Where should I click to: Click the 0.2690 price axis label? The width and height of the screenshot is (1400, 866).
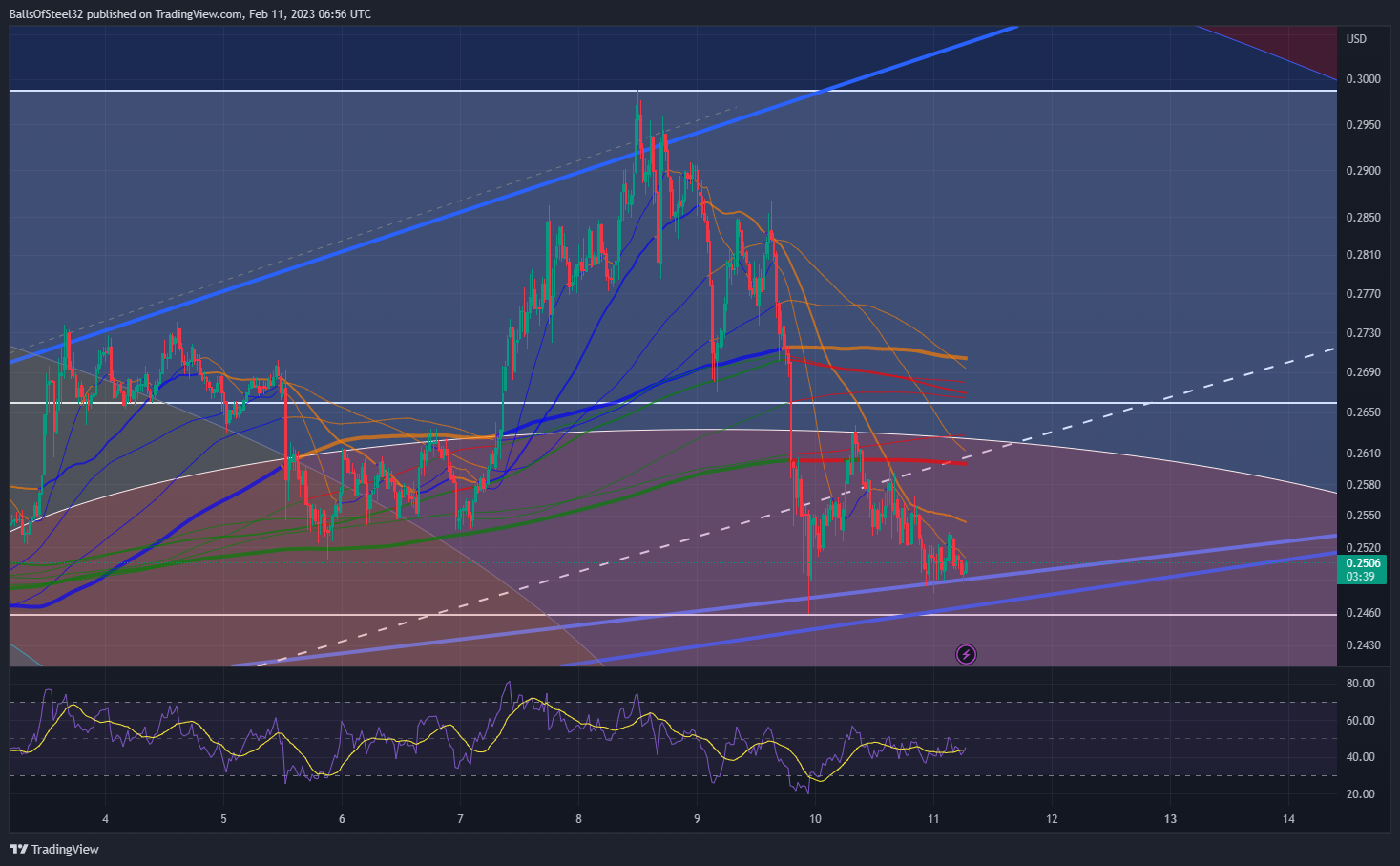click(1363, 372)
